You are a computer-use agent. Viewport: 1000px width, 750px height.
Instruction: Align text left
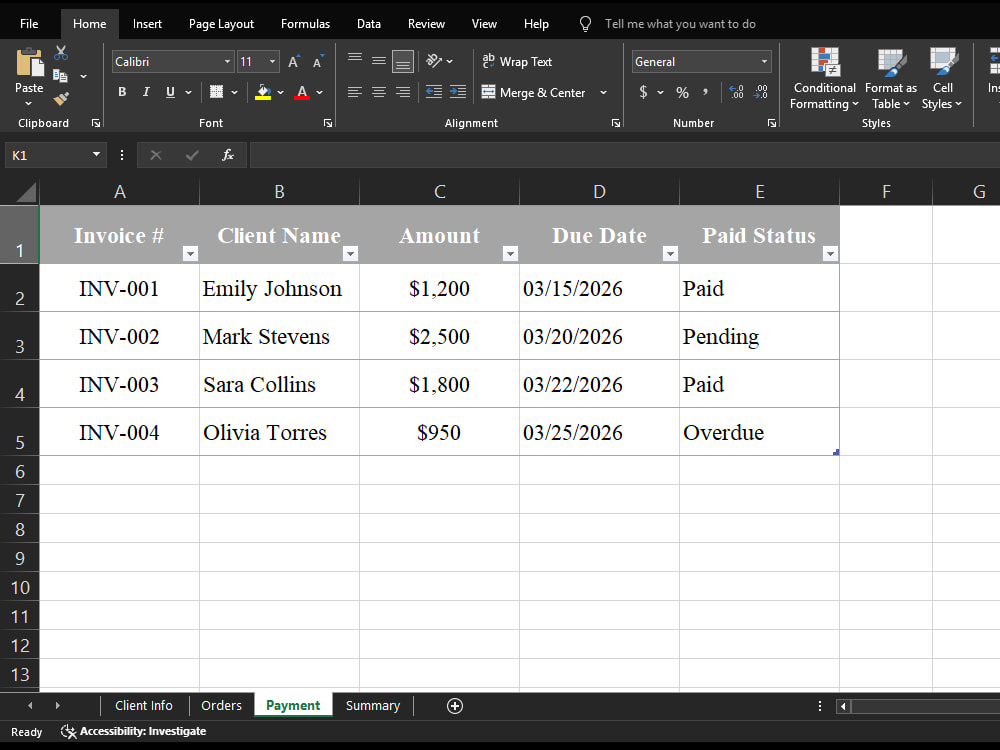coord(355,92)
